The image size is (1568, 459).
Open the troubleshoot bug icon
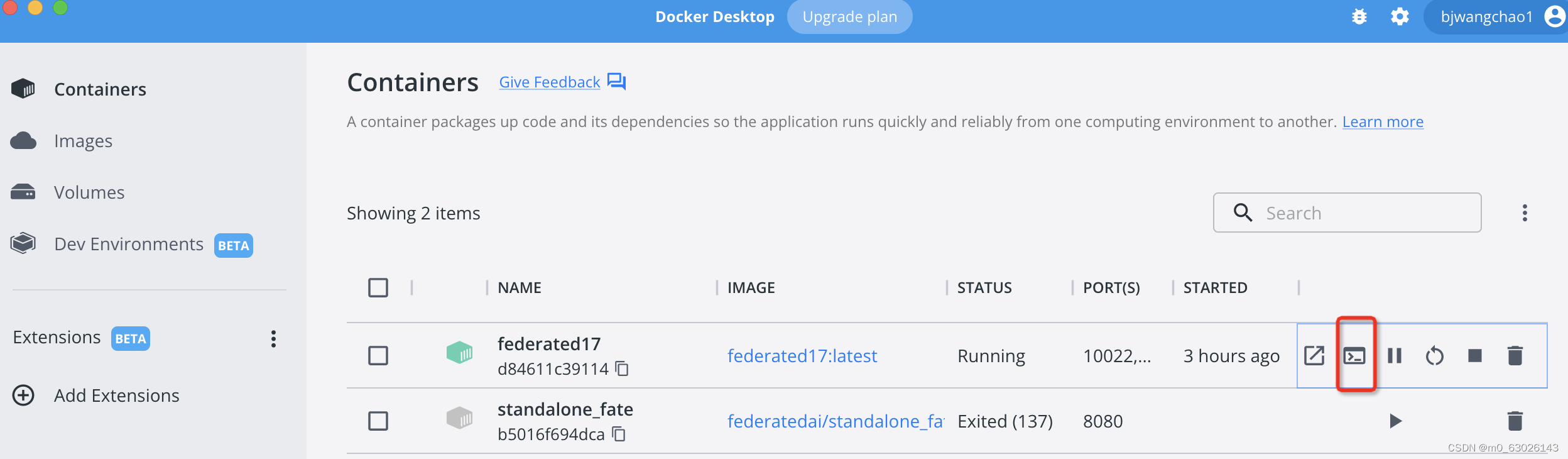point(1359,17)
